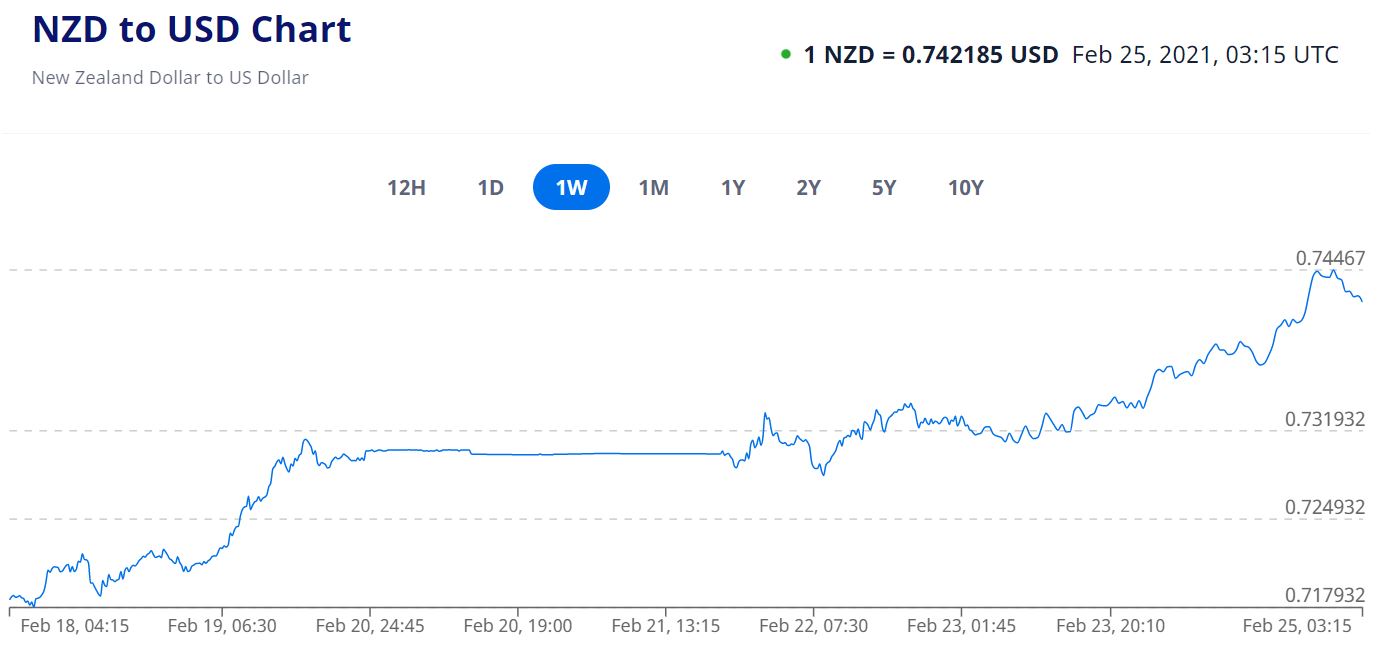Click the Feb 22, 07:30 axis marker
The image size is (1383, 654).
tap(813, 626)
